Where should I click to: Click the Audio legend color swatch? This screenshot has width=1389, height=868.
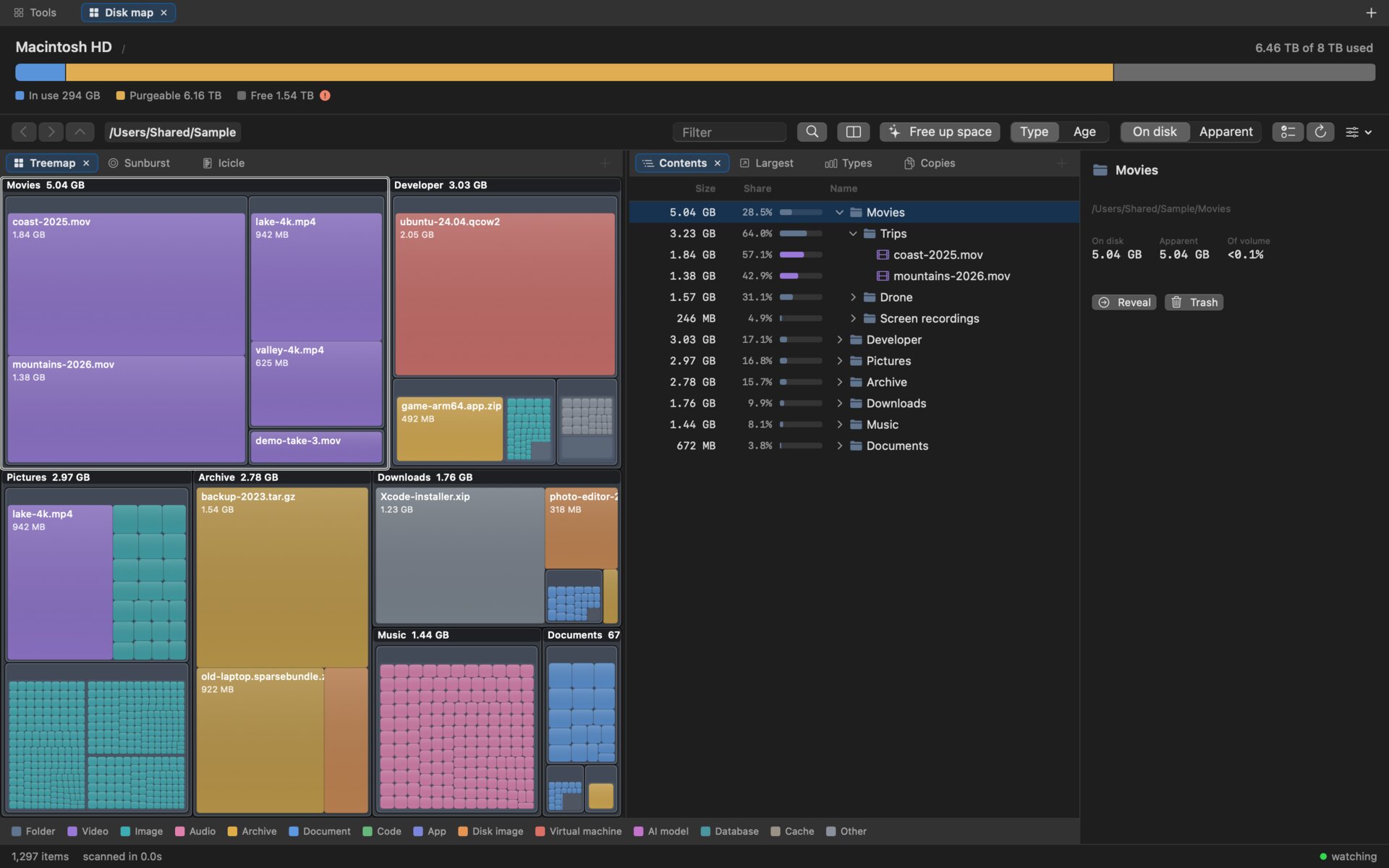click(179, 831)
